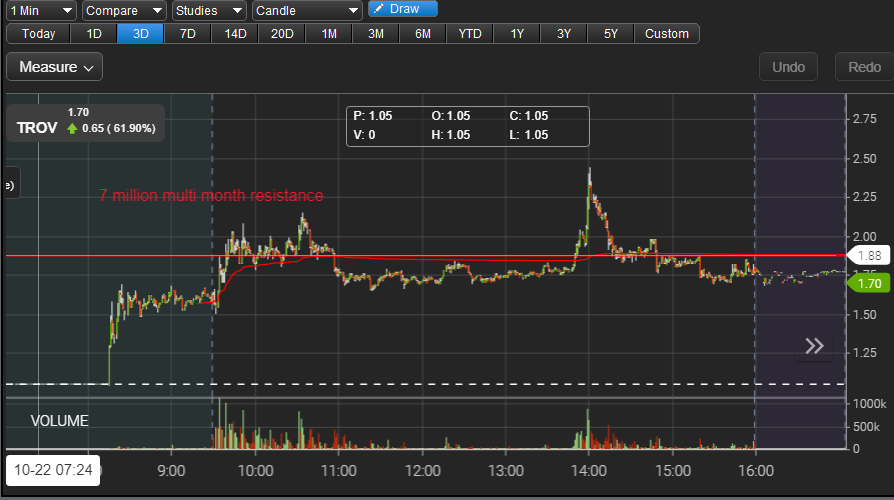This screenshot has width=894, height=500.
Task: Click the 7 million multi month resistance annotation
Action: pyautogui.click(x=211, y=196)
